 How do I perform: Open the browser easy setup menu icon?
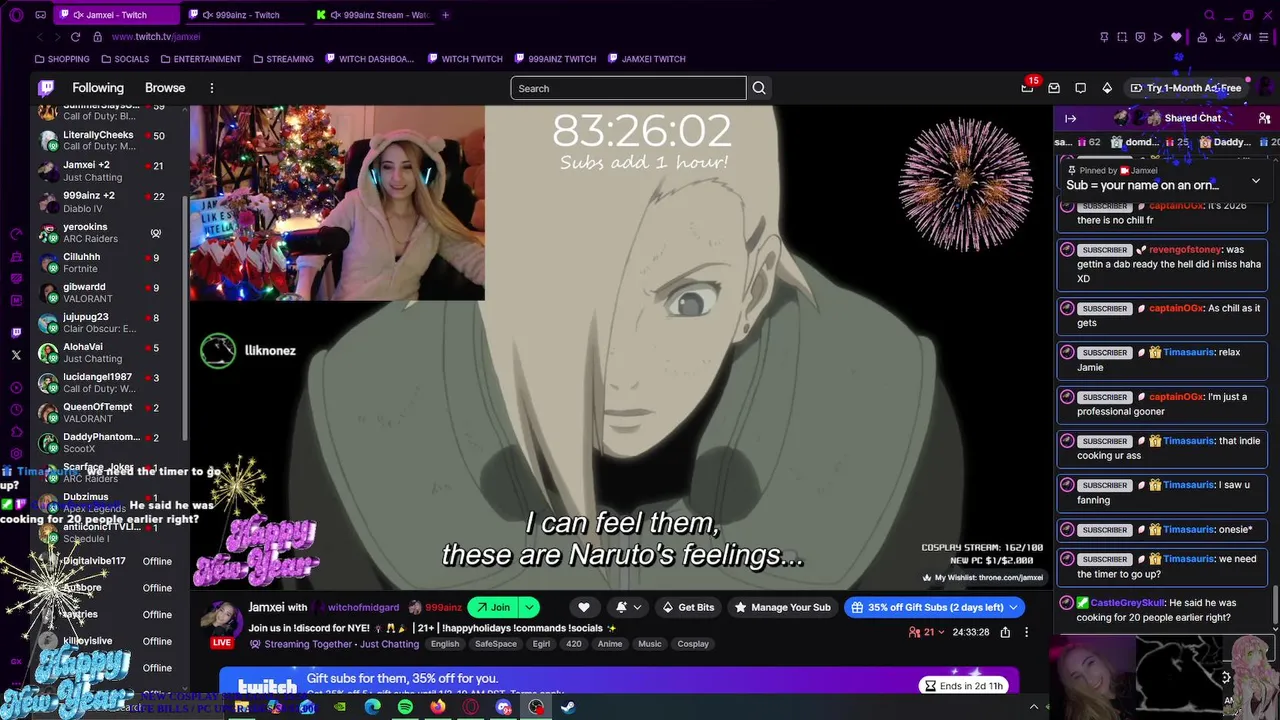click(x=1264, y=37)
